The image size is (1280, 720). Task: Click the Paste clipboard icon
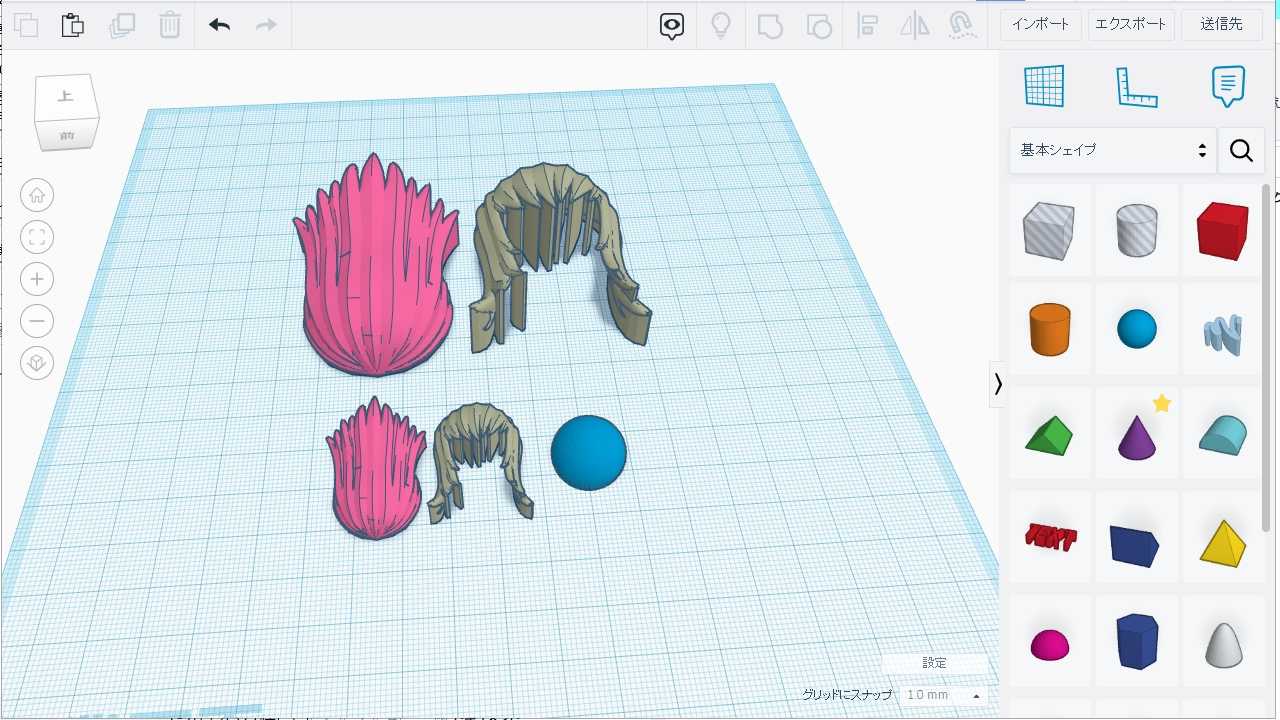point(72,25)
